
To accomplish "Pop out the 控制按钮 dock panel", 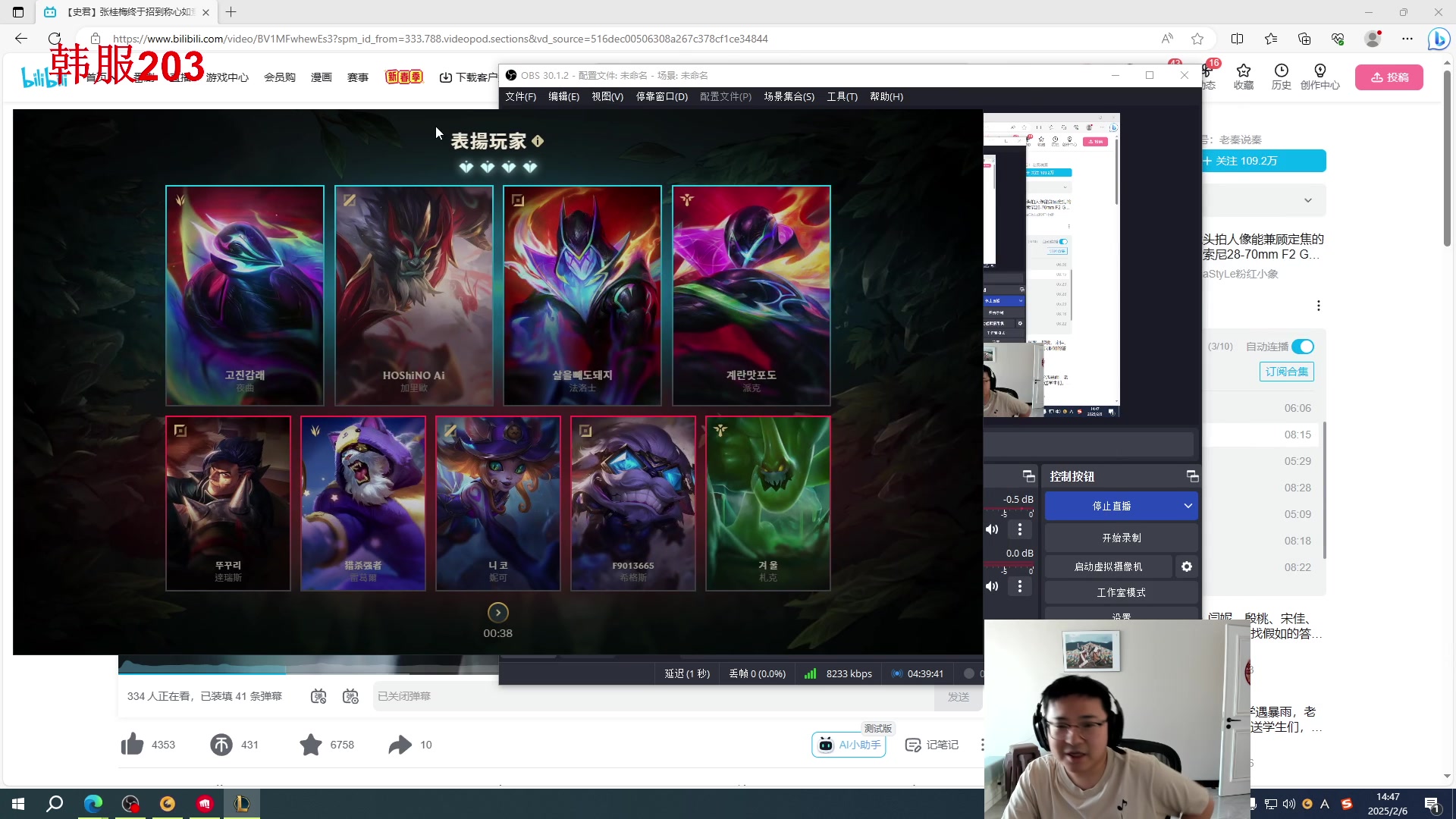I will [1192, 476].
